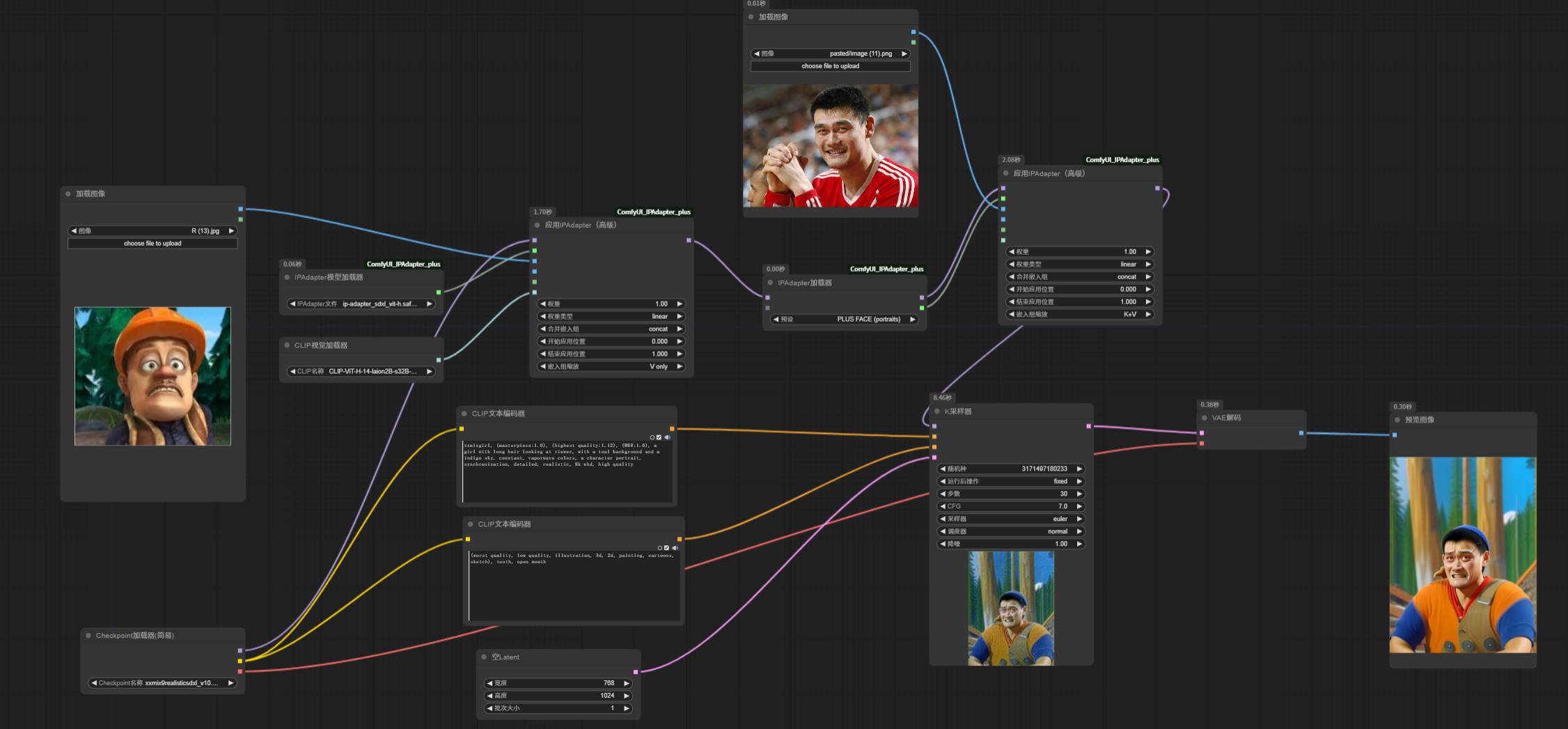Click the 空Latent node collapse dot
Image resolution: width=1568 pixels, height=729 pixels.
point(484,657)
